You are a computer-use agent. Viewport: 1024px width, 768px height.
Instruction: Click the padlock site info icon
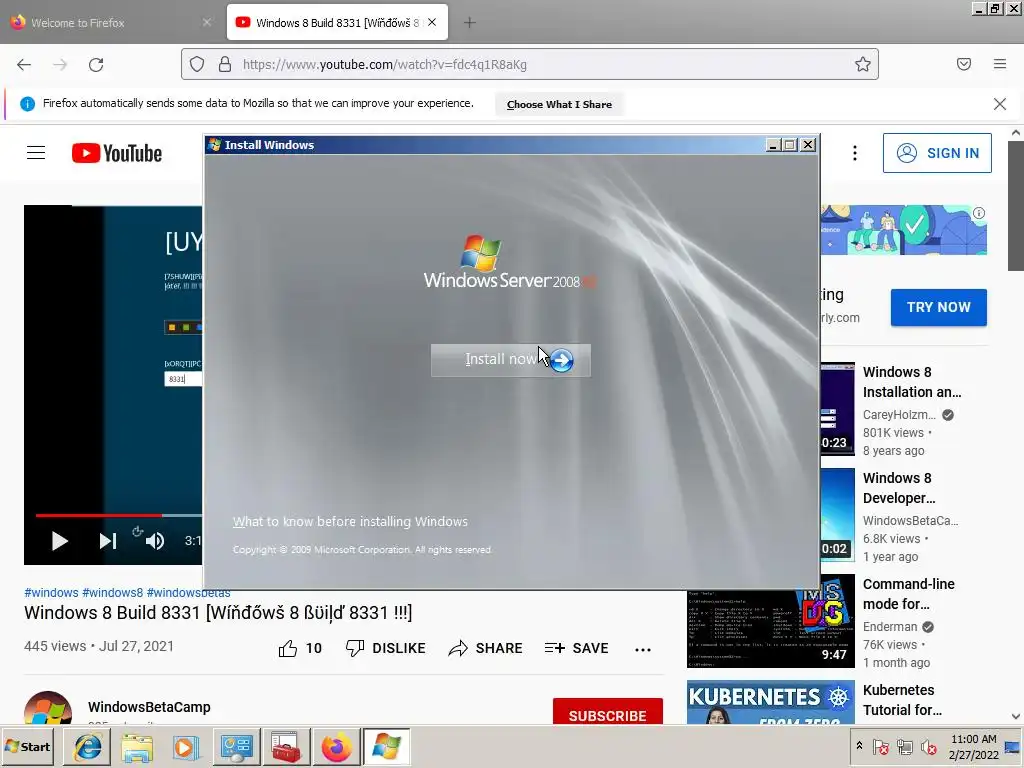(225, 64)
